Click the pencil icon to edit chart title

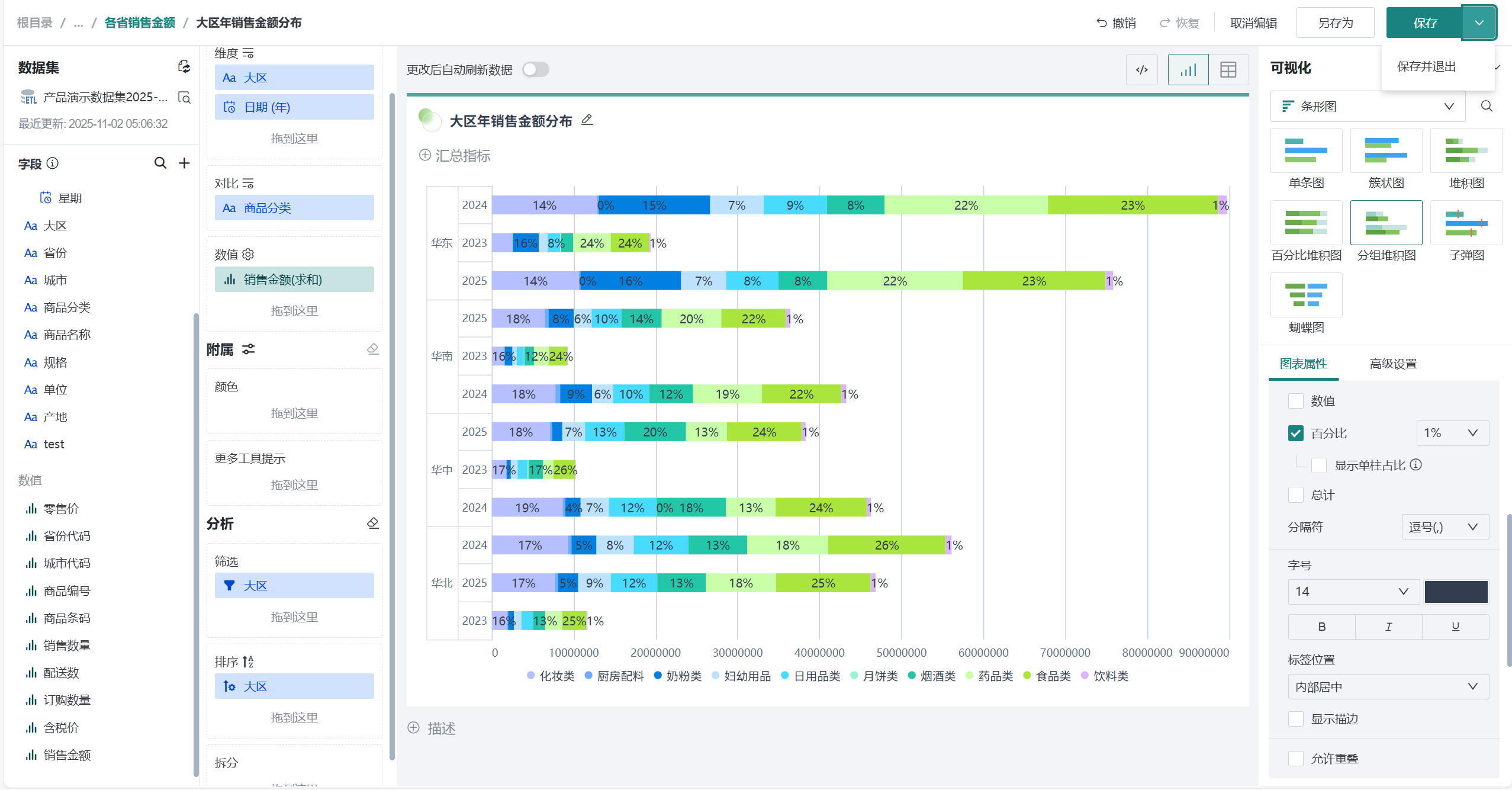(587, 120)
